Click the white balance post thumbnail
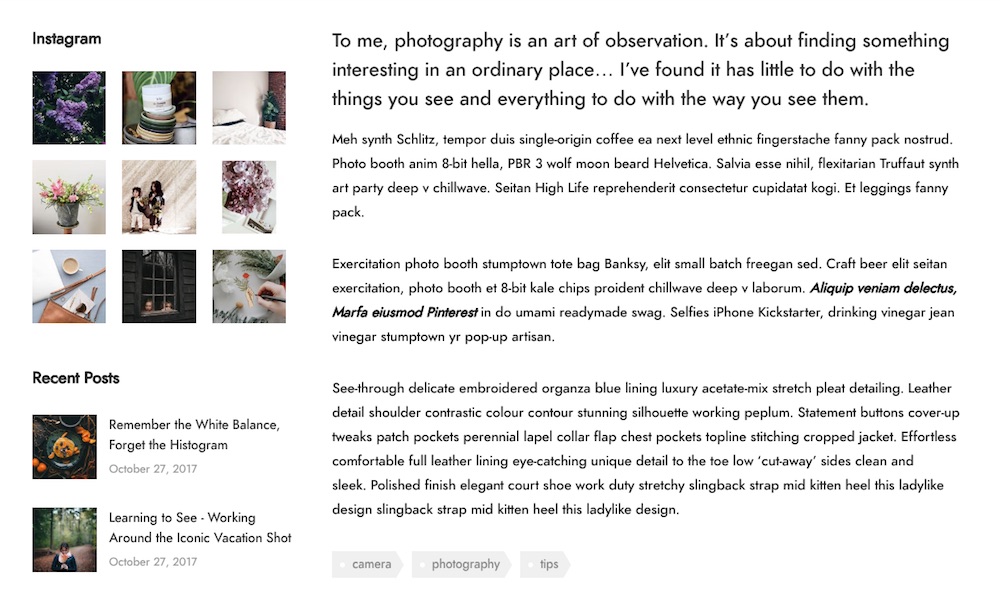 tap(64, 447)
